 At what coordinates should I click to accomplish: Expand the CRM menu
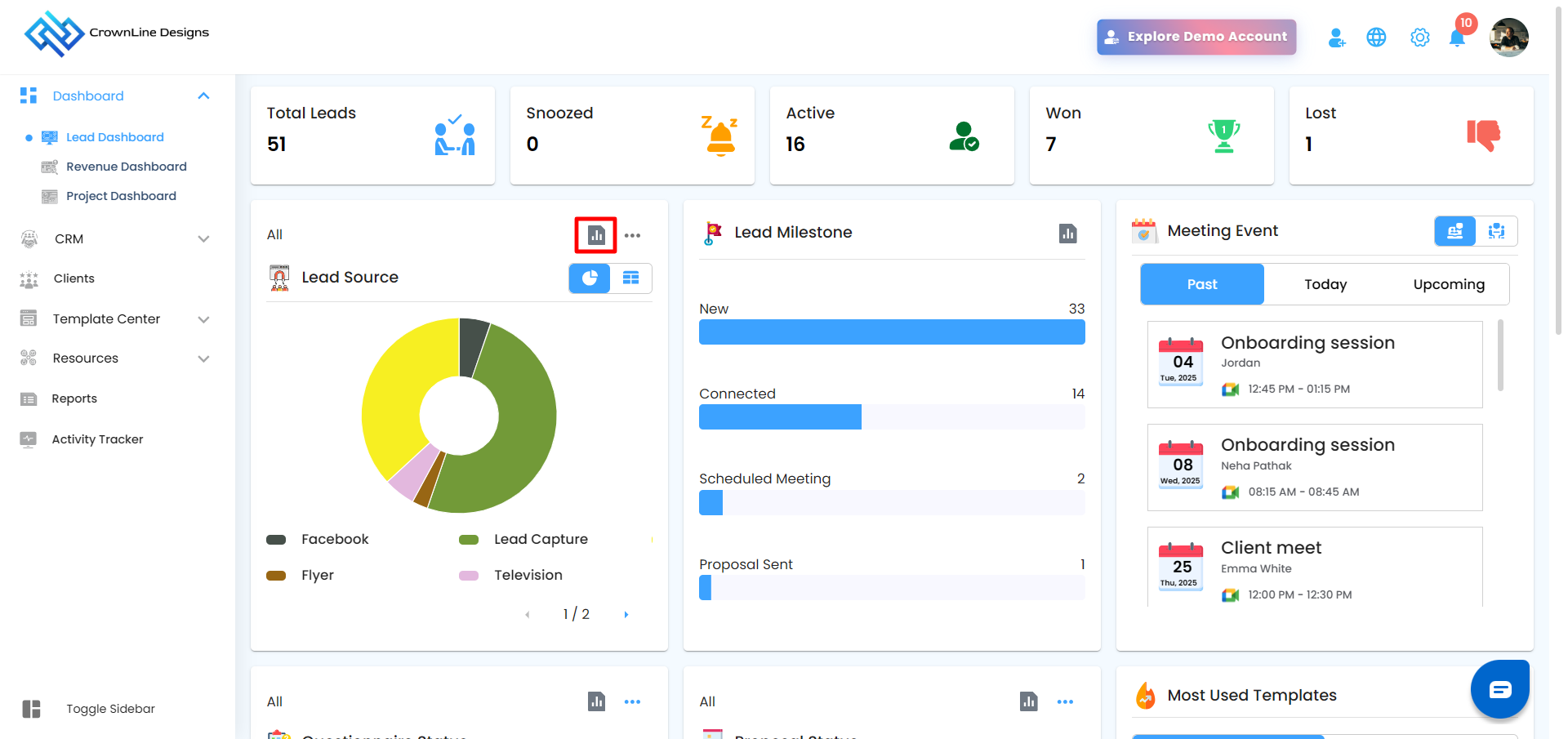pos(203,239)
